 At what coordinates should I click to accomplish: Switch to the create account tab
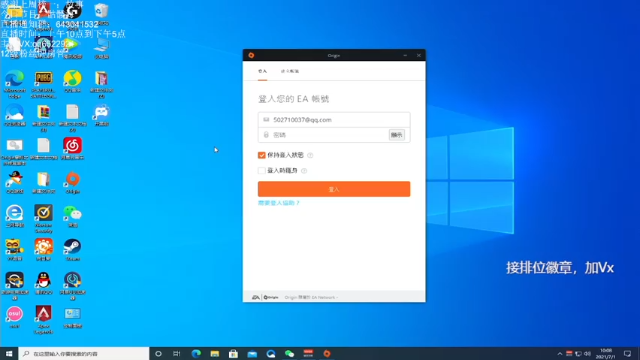(x=290, y=71)
